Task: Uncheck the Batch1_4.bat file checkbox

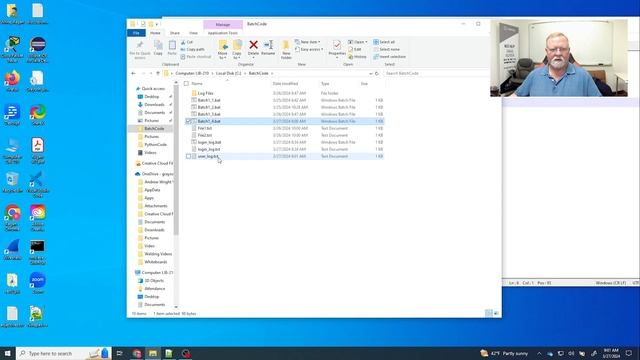Action: pyautogui.click(x=188, y=121)
